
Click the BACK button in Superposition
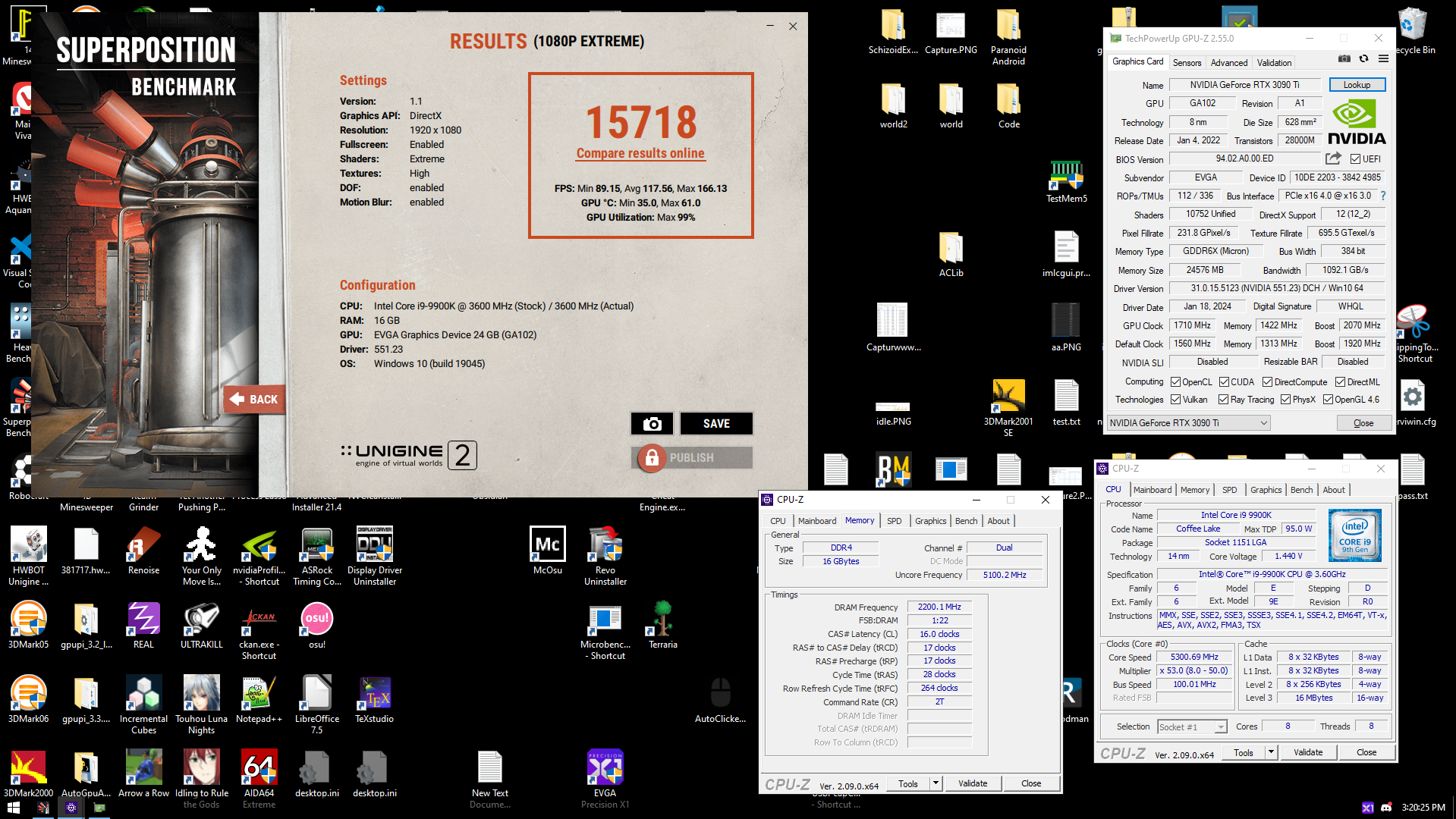pyautogui.click(x=255, y=400)
